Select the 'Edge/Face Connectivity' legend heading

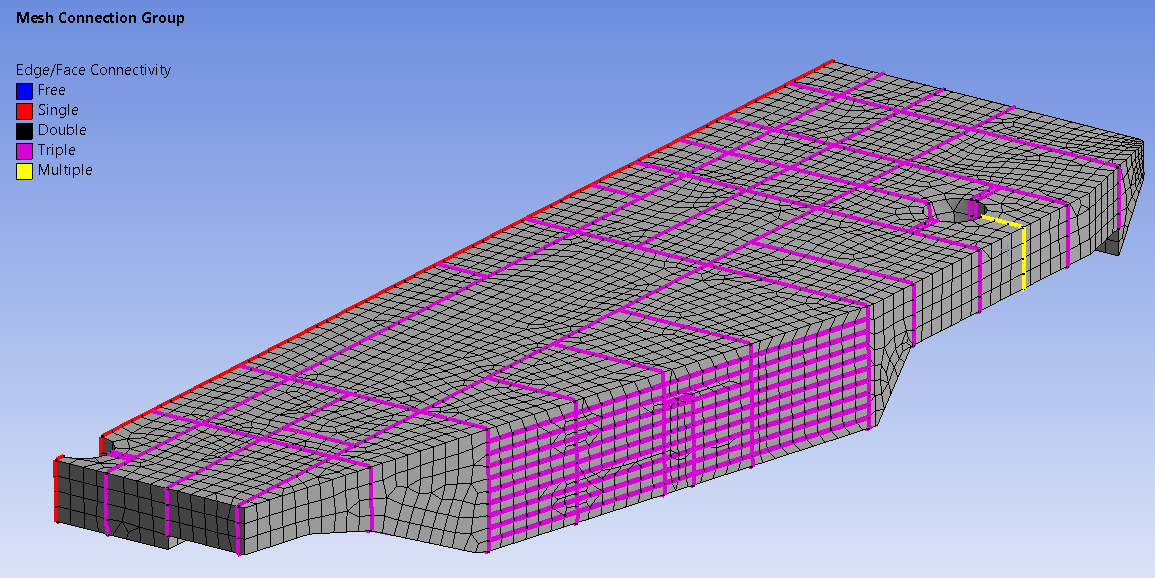(x=94, y=70)
